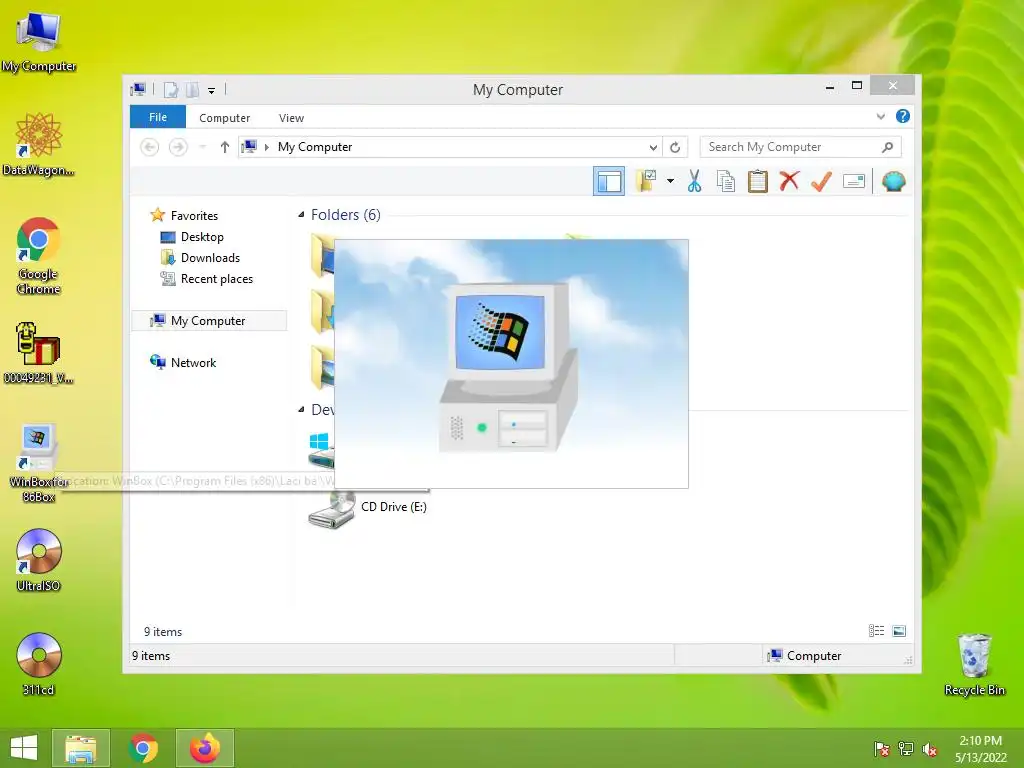1024x768 pixels.
Task: Click the Properties icon in quick access toolbar
Action: click(x=171, y=90)
